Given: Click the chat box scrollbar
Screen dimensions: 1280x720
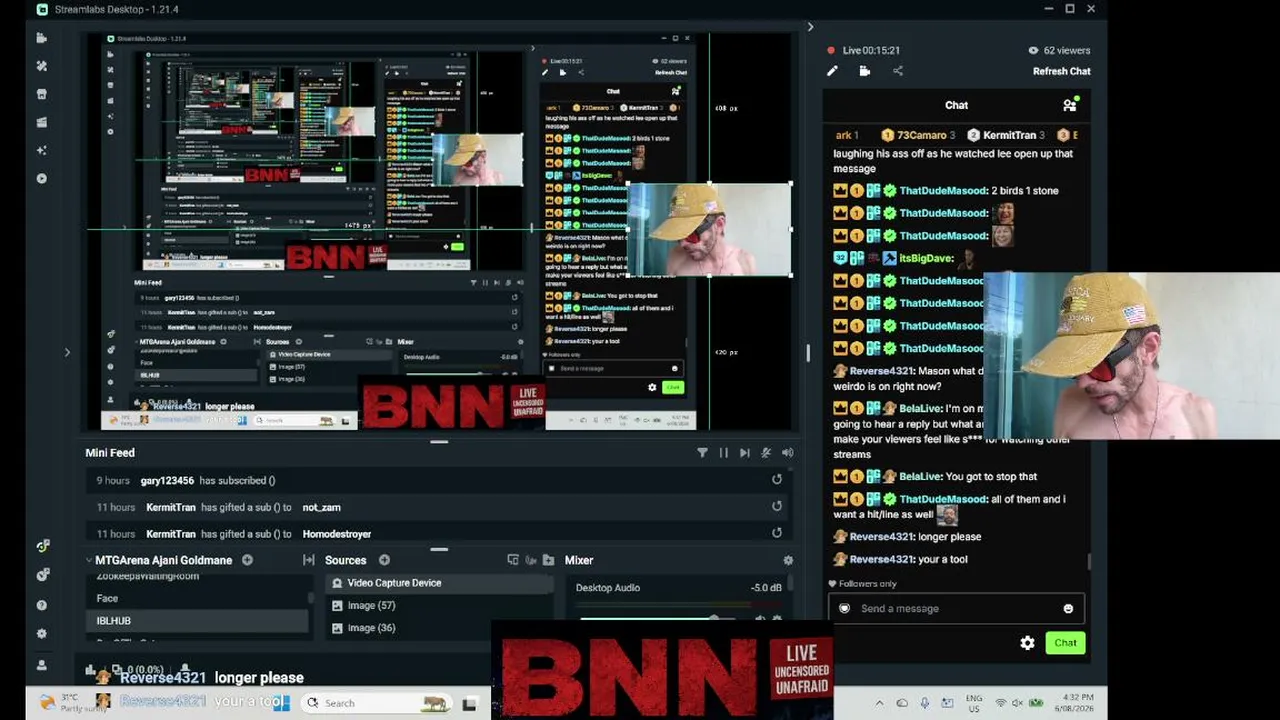Looking at the screenshot, I should [1090, 560].
